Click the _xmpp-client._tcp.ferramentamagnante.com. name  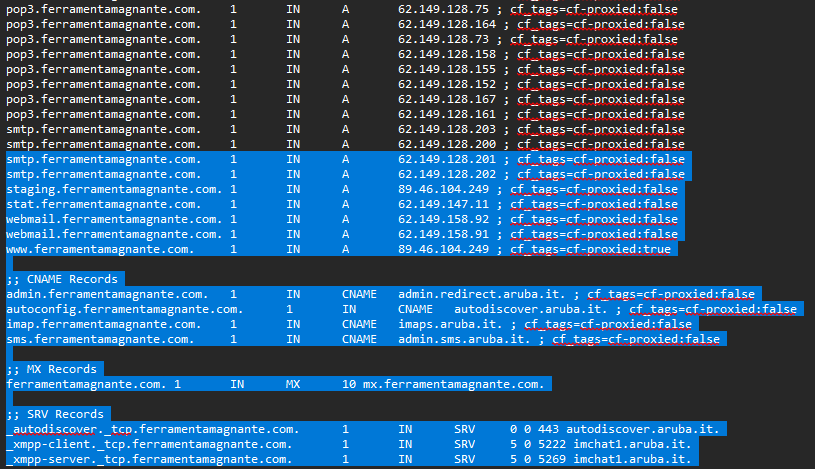coord(149,445)
